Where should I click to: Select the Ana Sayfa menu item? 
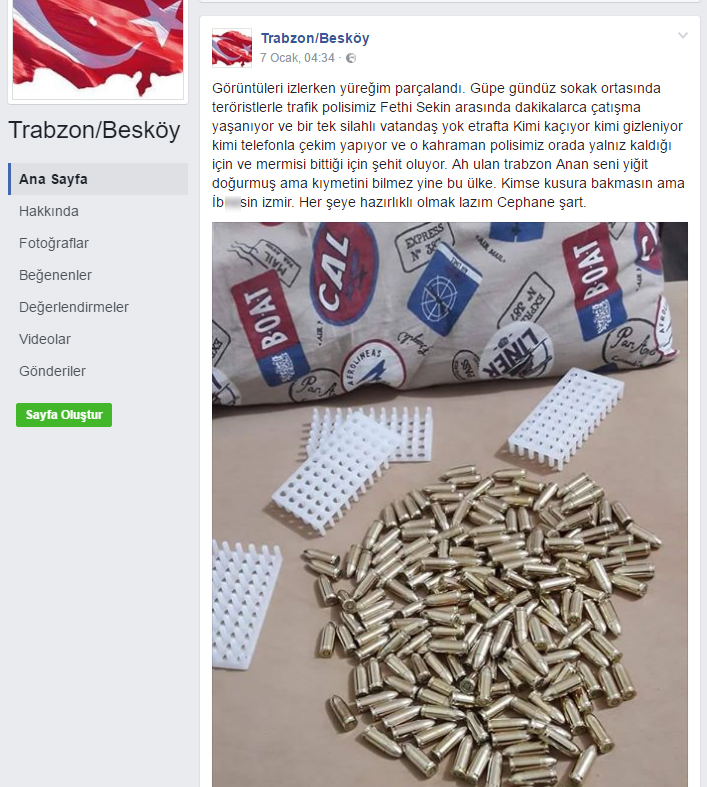(98, 179)
